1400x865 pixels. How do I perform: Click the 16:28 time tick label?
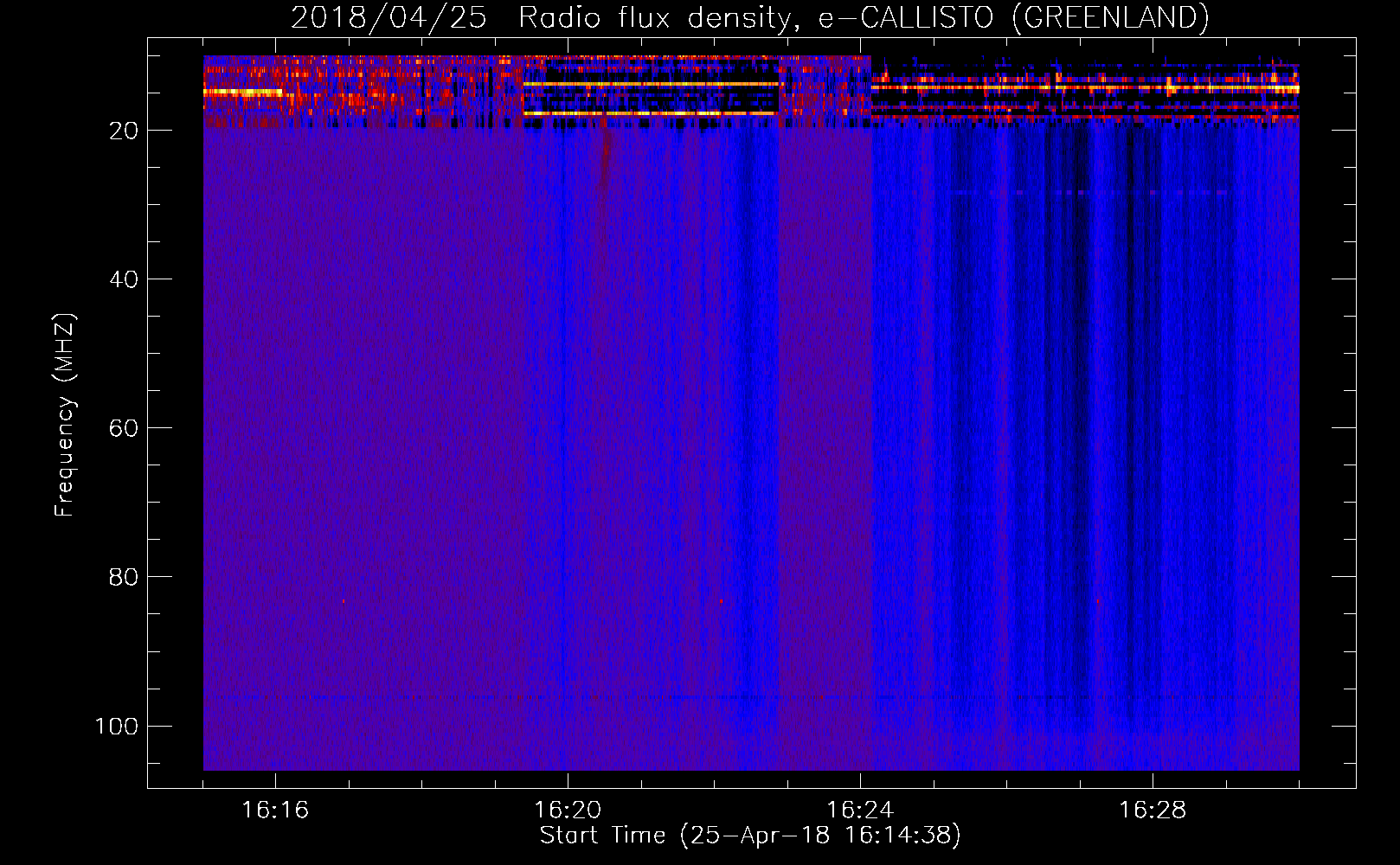click(x=1153, y=811)
